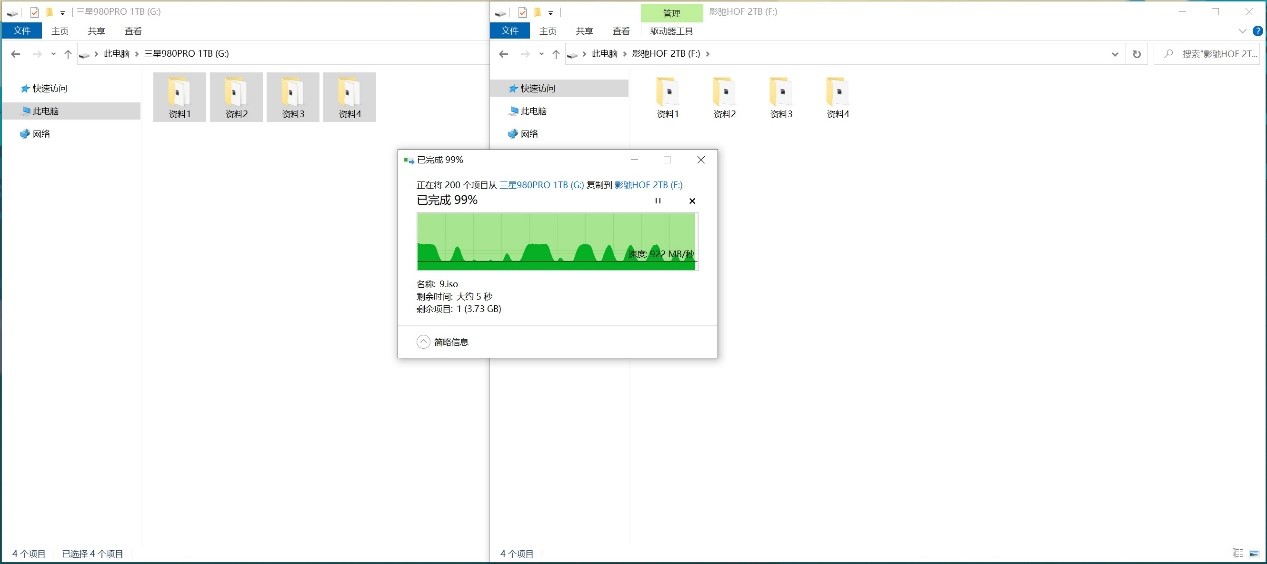The width and height of the screenshot is (1267, 564).
Task: Open 共享 tab in F: window
Action: [584, 31]
